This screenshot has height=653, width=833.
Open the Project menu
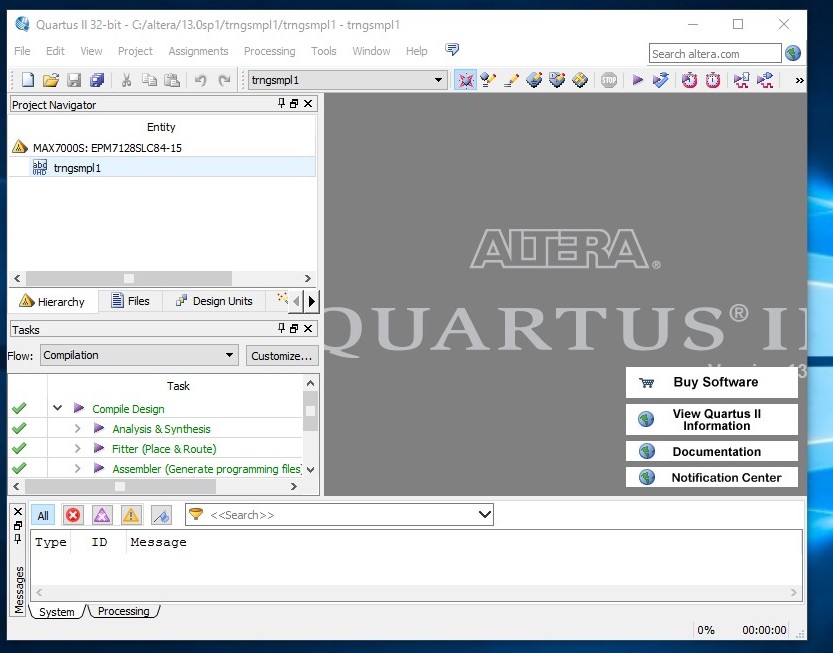tap(135, 51)
